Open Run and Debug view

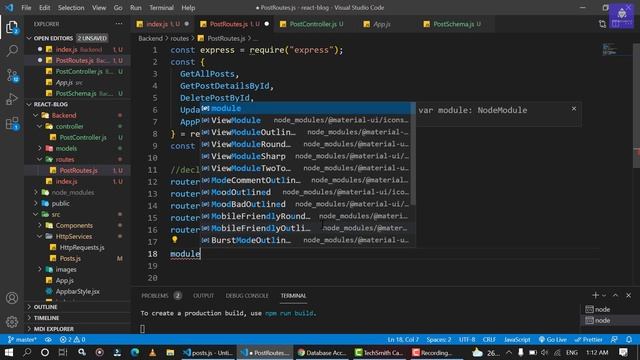12,99
